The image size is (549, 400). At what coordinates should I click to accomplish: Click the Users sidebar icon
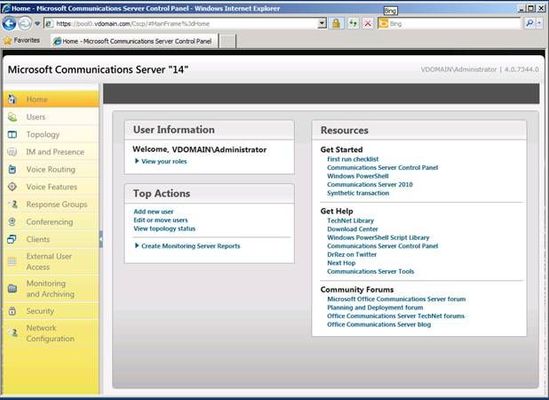click(x=12, y=117)
